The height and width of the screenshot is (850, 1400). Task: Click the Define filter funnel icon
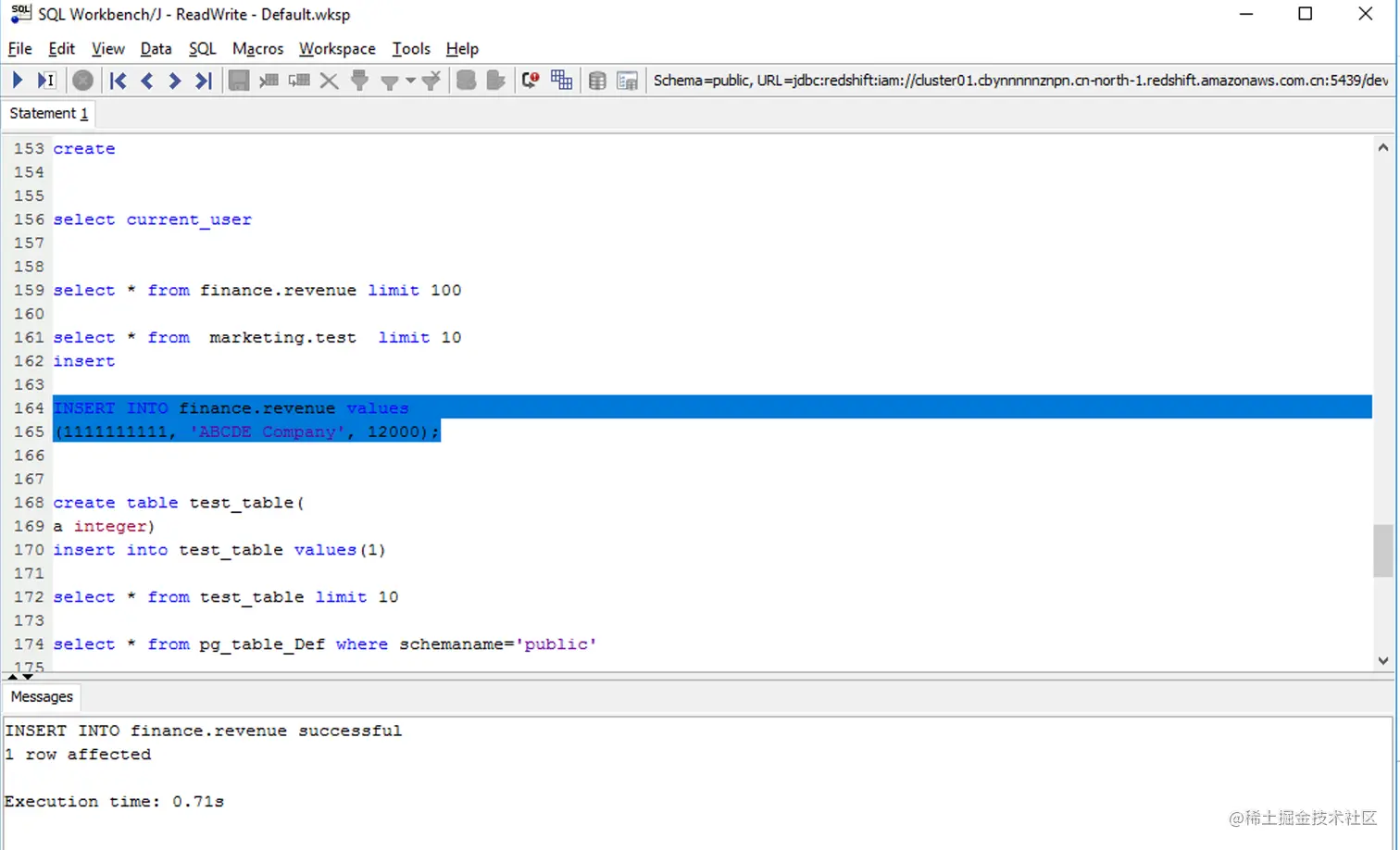[390, 81]
